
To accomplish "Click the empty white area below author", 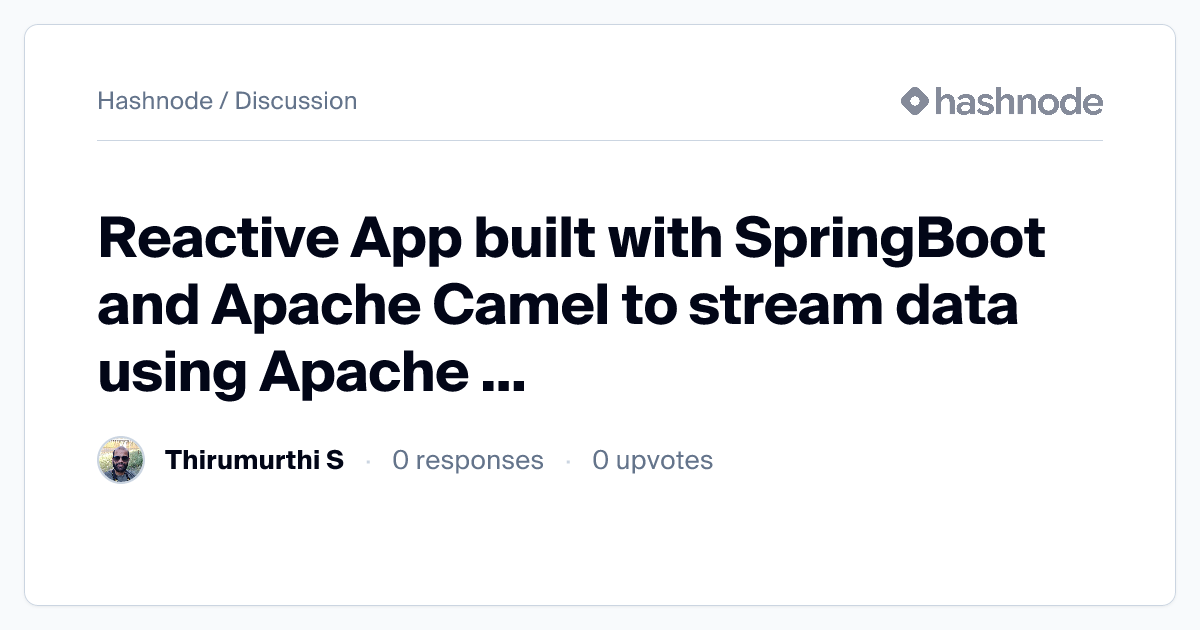I will [600, 545].
